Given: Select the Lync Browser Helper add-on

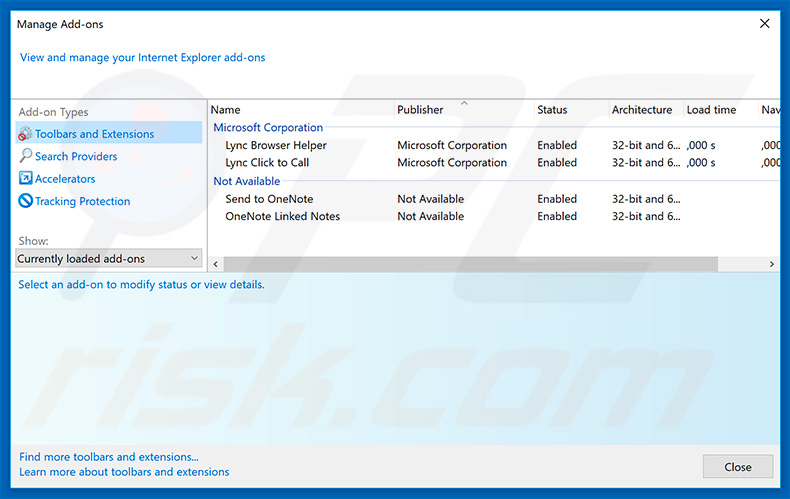Looking at the screenshot, I should 276,145.
